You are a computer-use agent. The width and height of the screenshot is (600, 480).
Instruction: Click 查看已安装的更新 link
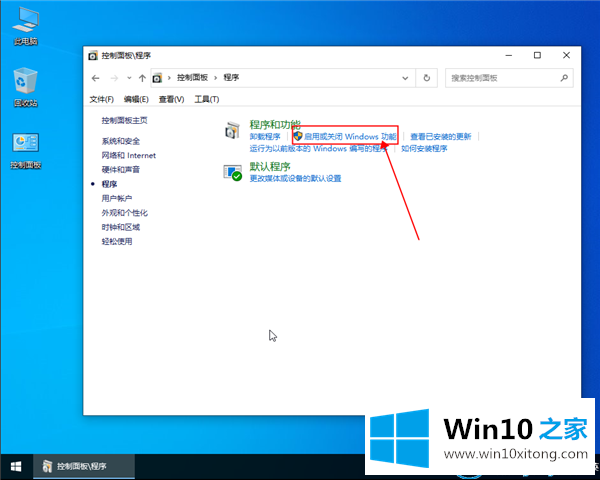coord(440,137)
